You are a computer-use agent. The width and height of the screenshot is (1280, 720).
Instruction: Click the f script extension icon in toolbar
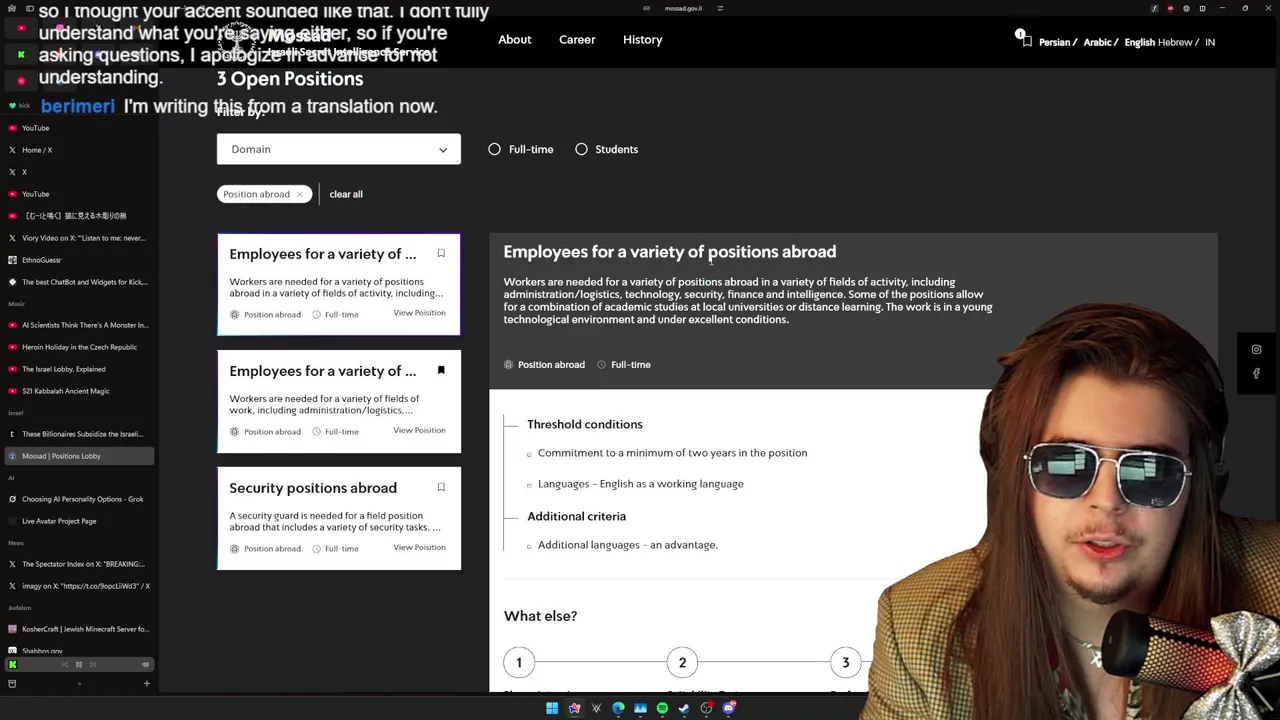pos(1154,8)
